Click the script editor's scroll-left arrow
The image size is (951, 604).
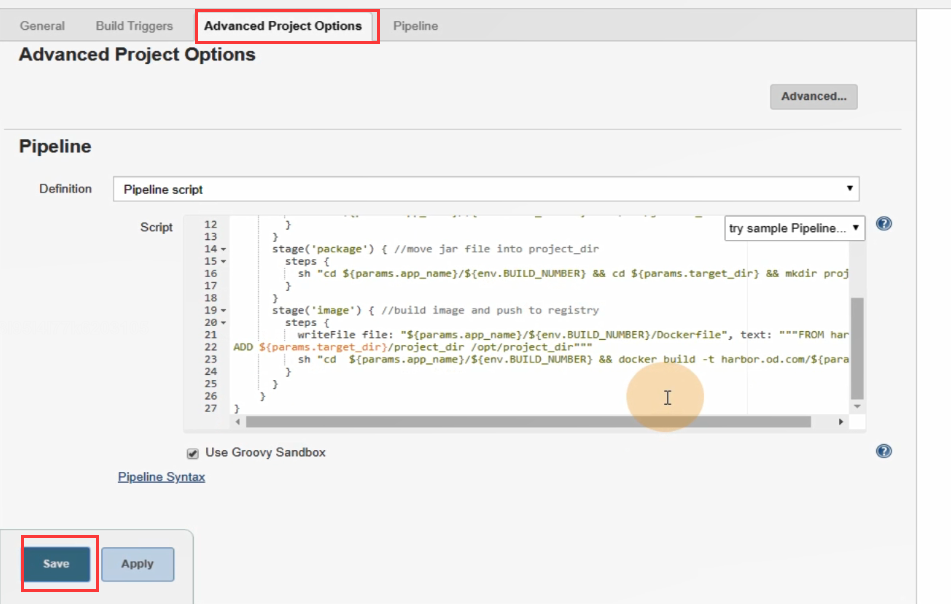point(239,422)
